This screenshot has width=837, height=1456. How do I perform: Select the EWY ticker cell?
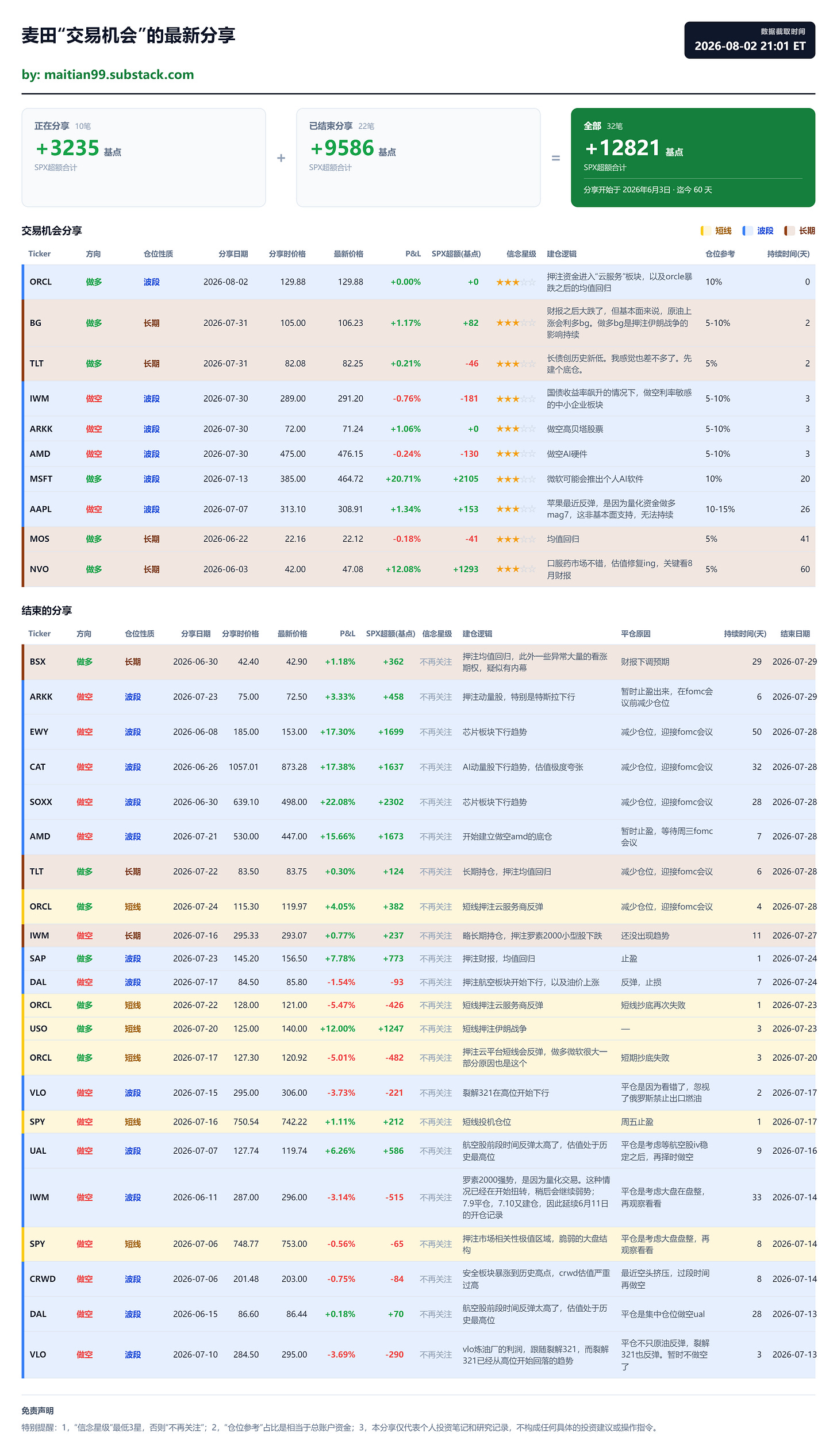39,732
